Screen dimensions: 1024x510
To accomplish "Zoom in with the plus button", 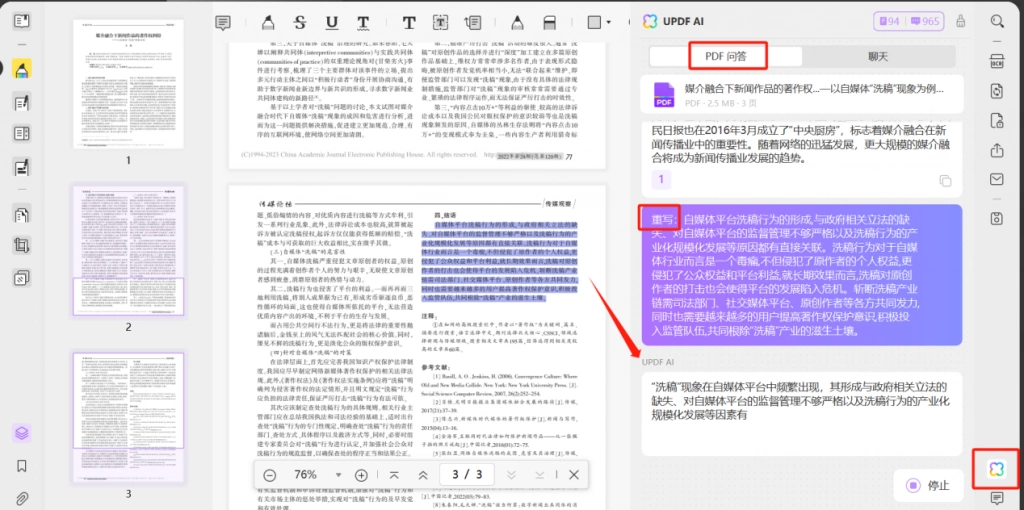I will click(361, 475).
